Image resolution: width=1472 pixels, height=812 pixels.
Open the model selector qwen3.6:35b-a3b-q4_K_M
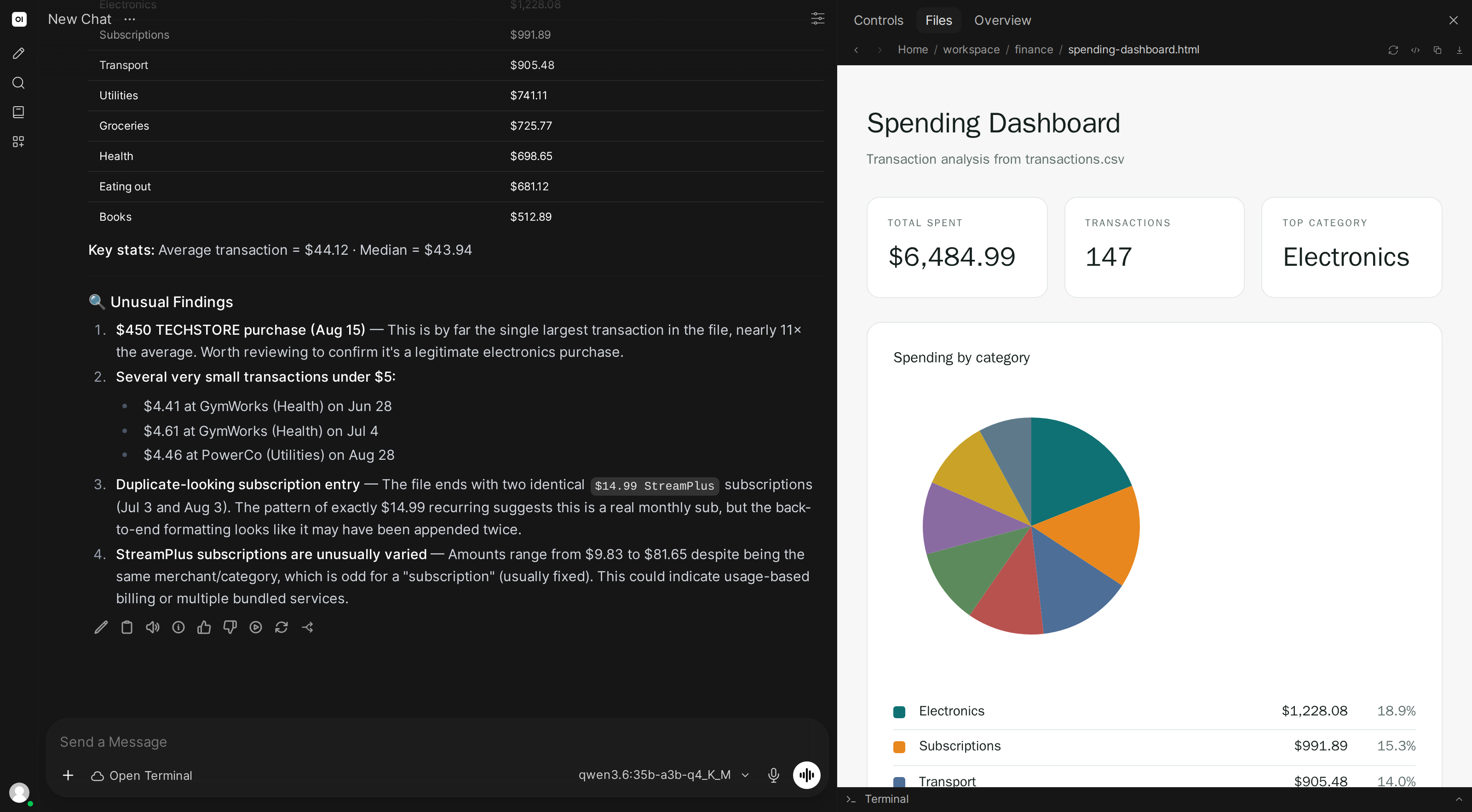coord(663,775)
